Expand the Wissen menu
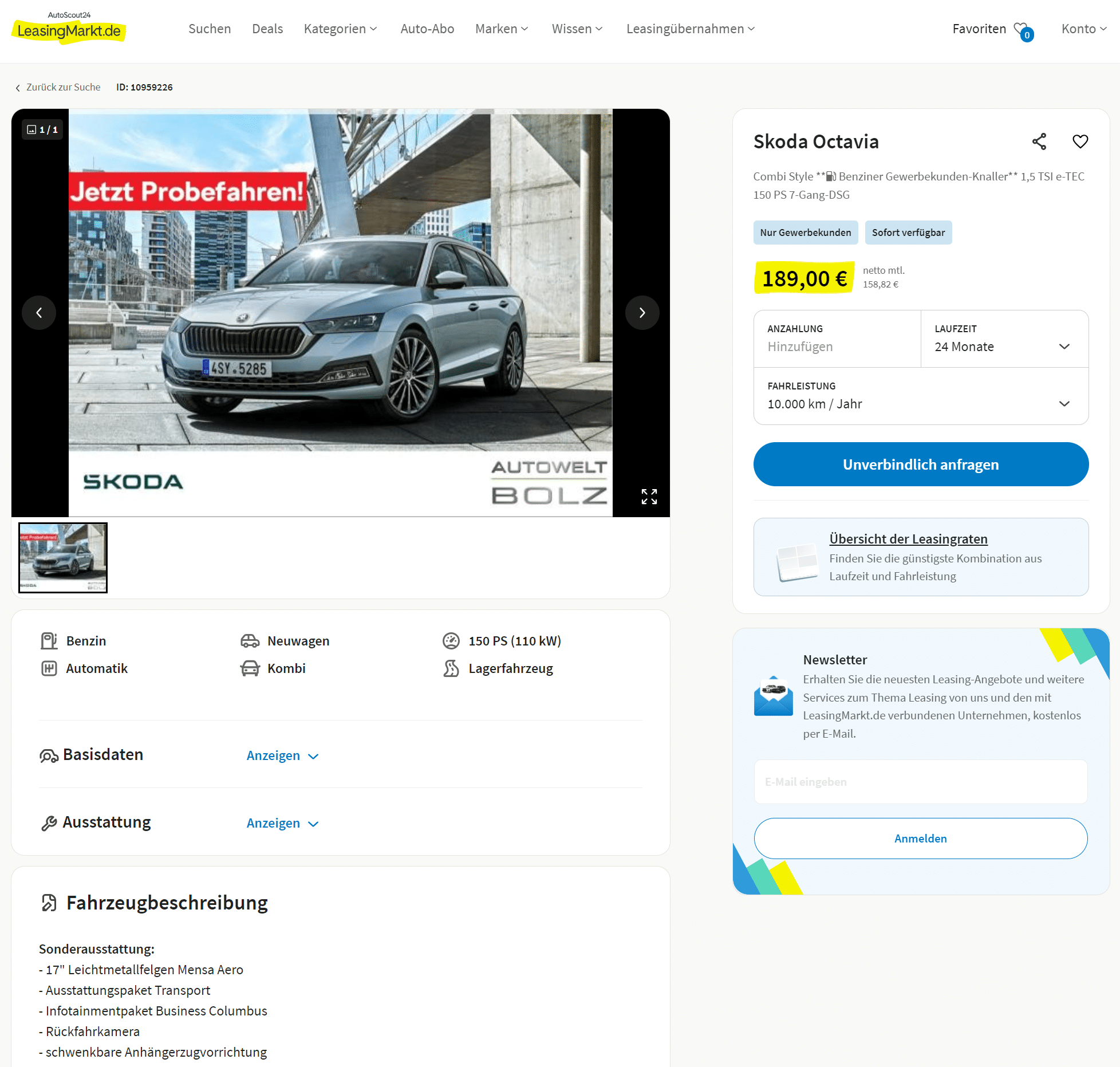This screenshot has height=1067, width=1120. click(577, 29)
